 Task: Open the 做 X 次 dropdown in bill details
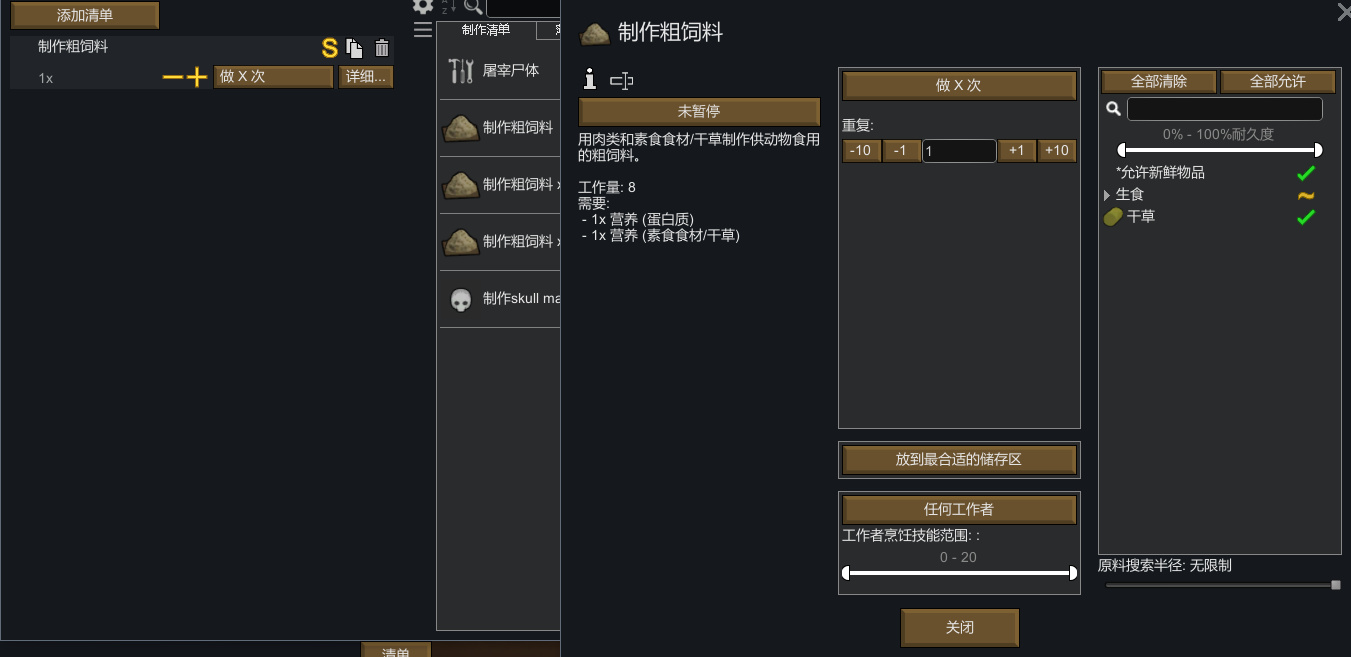(x=958, y=86)
